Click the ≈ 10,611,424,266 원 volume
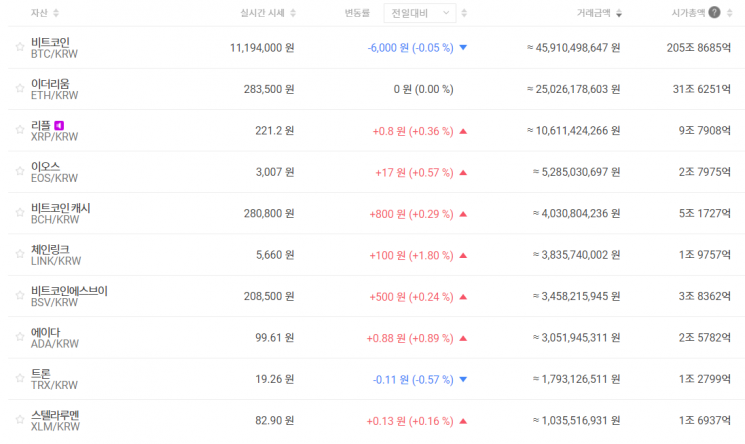 click(x=573, y=130)
